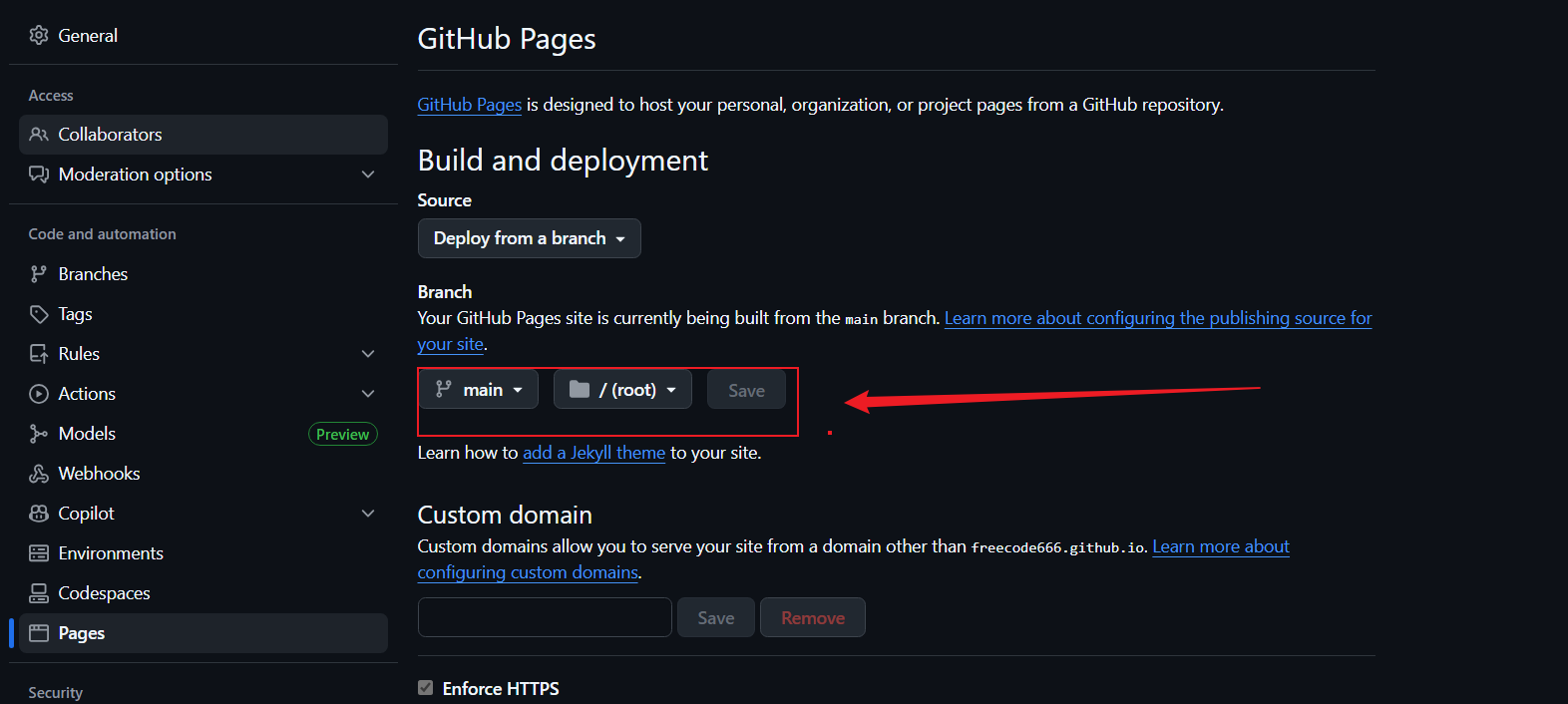
Task: Click the Tags label icon
Action: click(39, 314)
